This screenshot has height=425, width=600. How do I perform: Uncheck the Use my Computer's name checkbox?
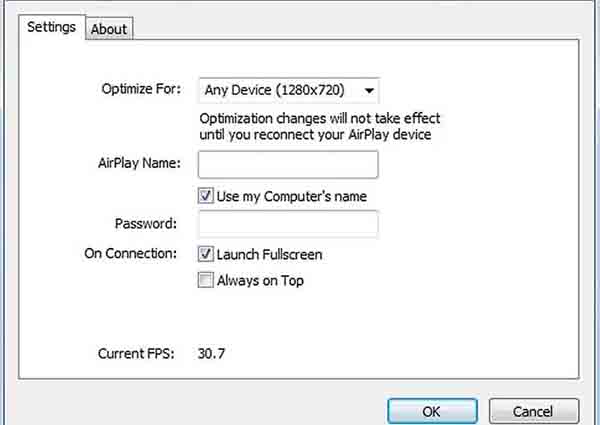206,194
